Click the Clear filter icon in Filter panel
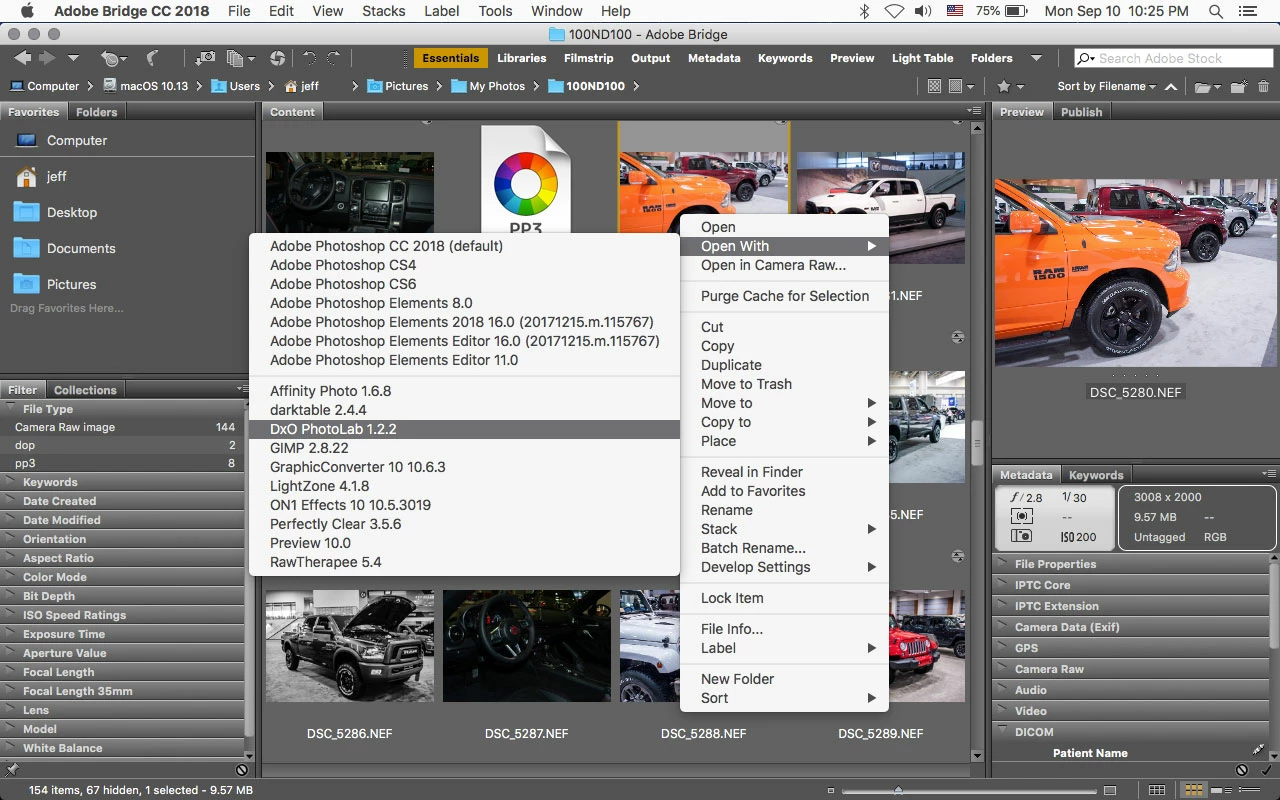The width and height of the screenshot is (1280, 800). click(241, 770)
